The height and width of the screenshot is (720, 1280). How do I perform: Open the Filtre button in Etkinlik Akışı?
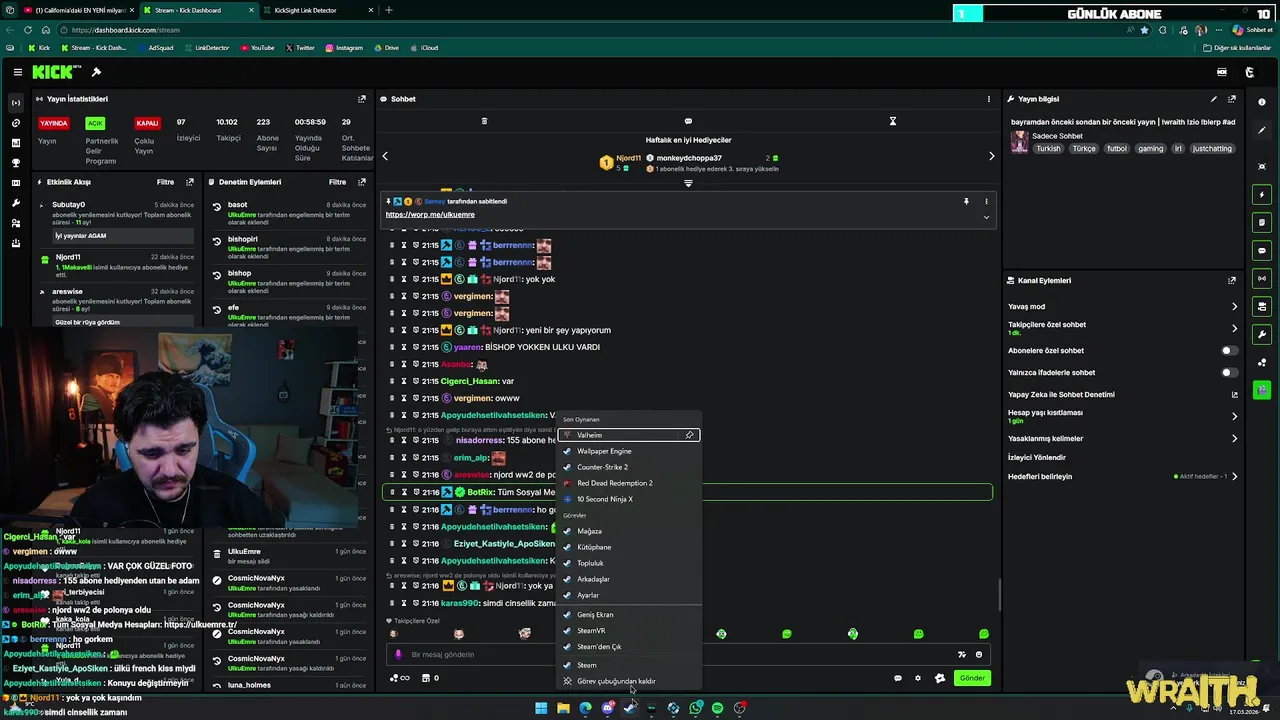165,182
